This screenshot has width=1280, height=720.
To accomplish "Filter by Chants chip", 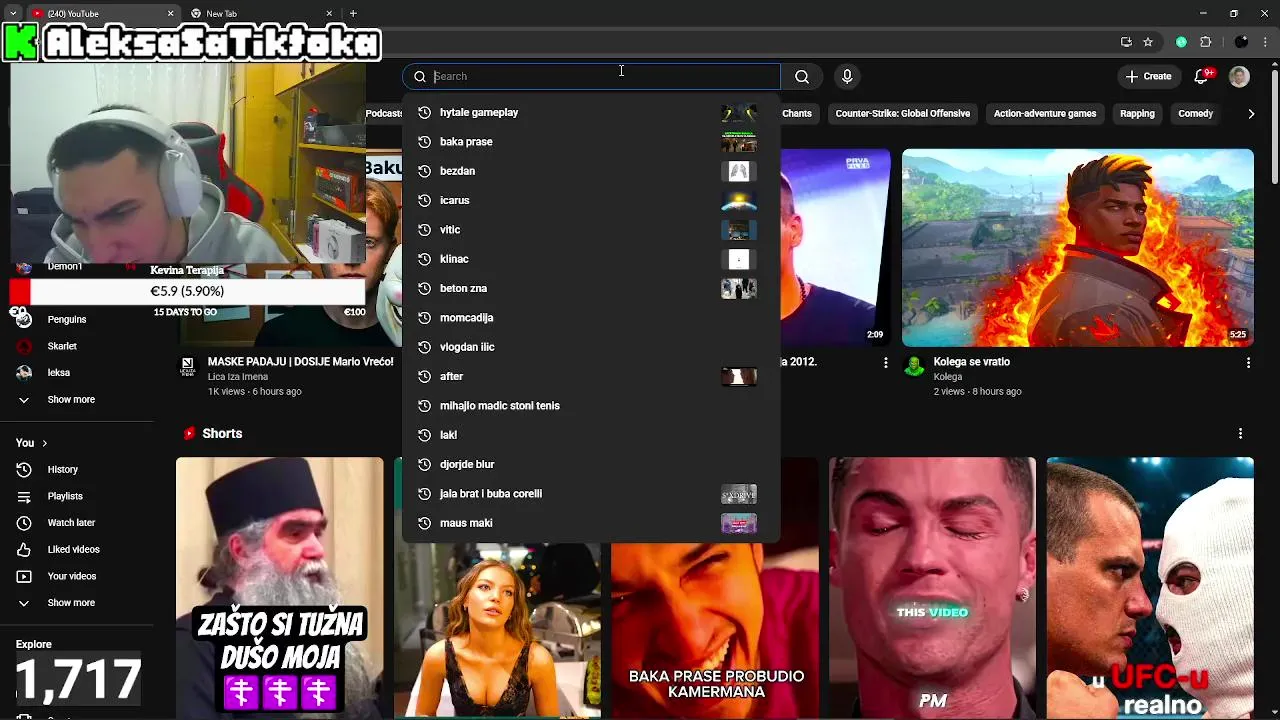I will (797, 114).
